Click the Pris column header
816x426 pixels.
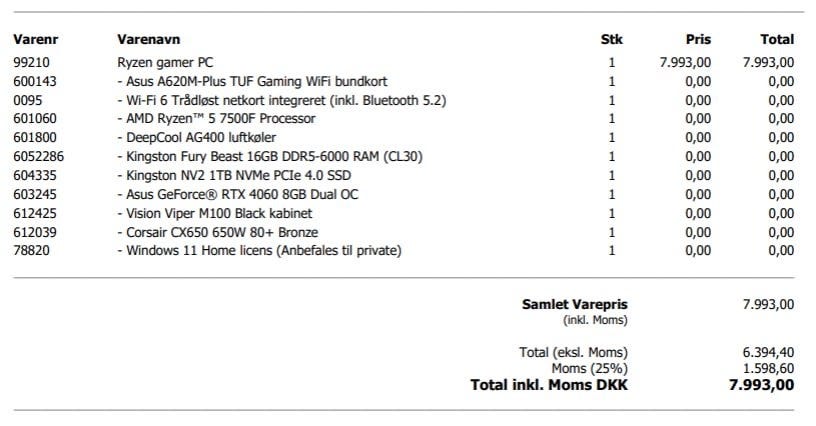click(698, 40)
